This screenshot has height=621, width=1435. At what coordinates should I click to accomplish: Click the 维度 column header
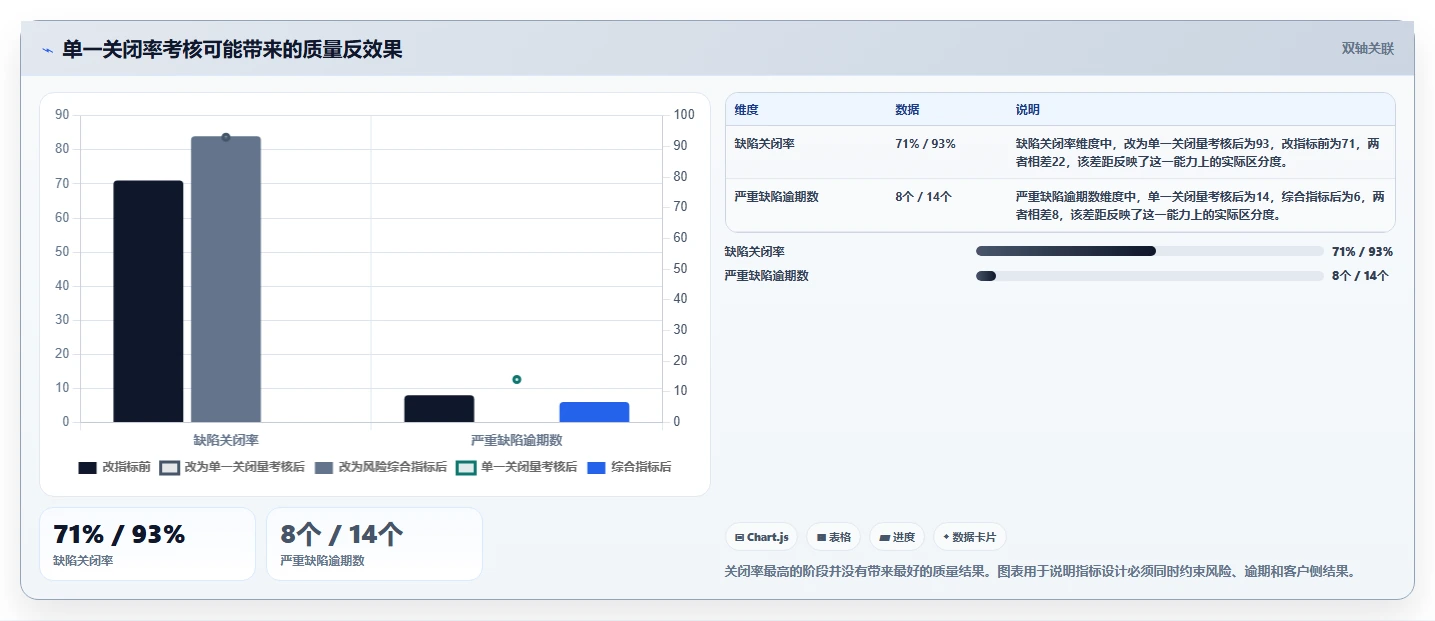point(746,110)
